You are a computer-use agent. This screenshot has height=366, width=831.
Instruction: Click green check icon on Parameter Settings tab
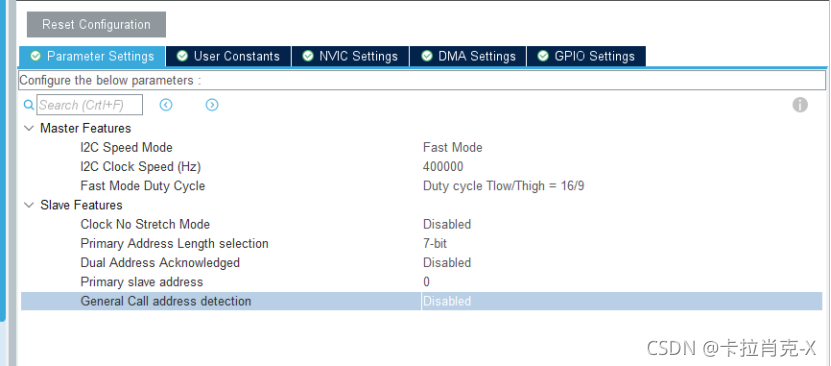click(x=36, y=56)
